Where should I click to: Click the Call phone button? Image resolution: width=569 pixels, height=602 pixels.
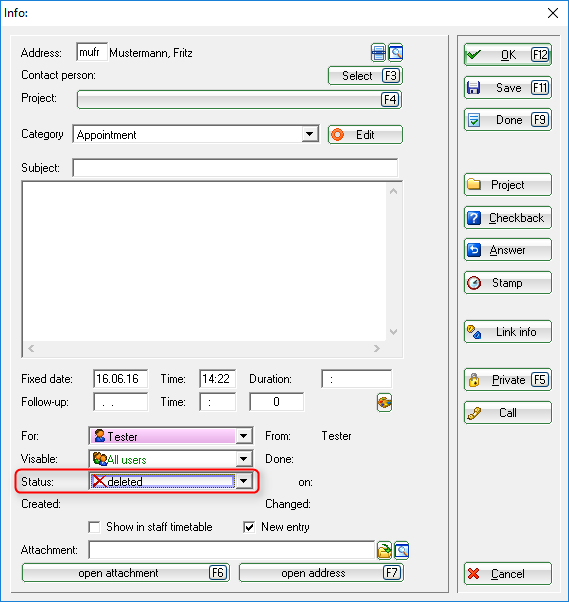pyautogui.click(x=508, y=413)
